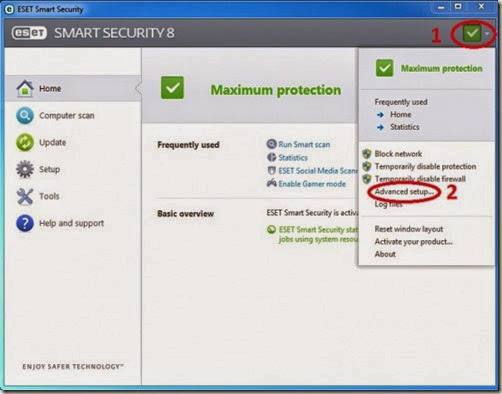Open the Statistics link in main pane
Screen dimensions: 502x394
coord(293,157)
